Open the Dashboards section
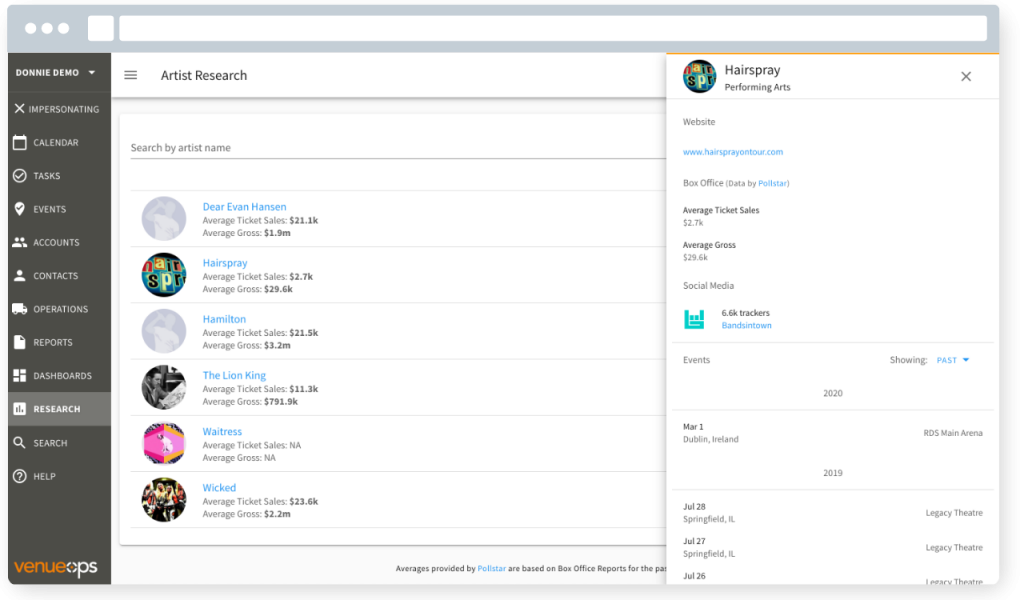Viewport: 1024px width, 600px height. click(x=62, y=376)
